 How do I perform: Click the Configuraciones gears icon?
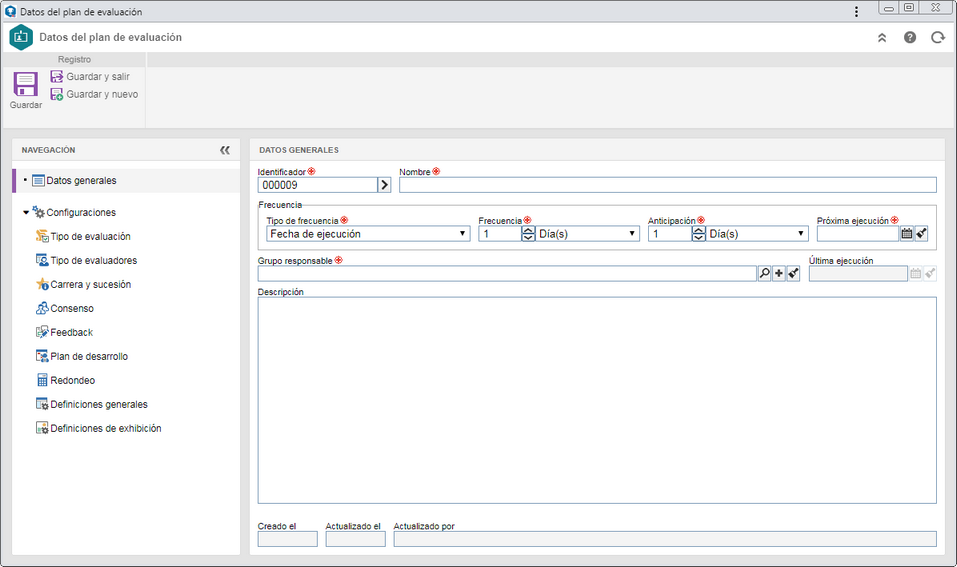(38, 212)
